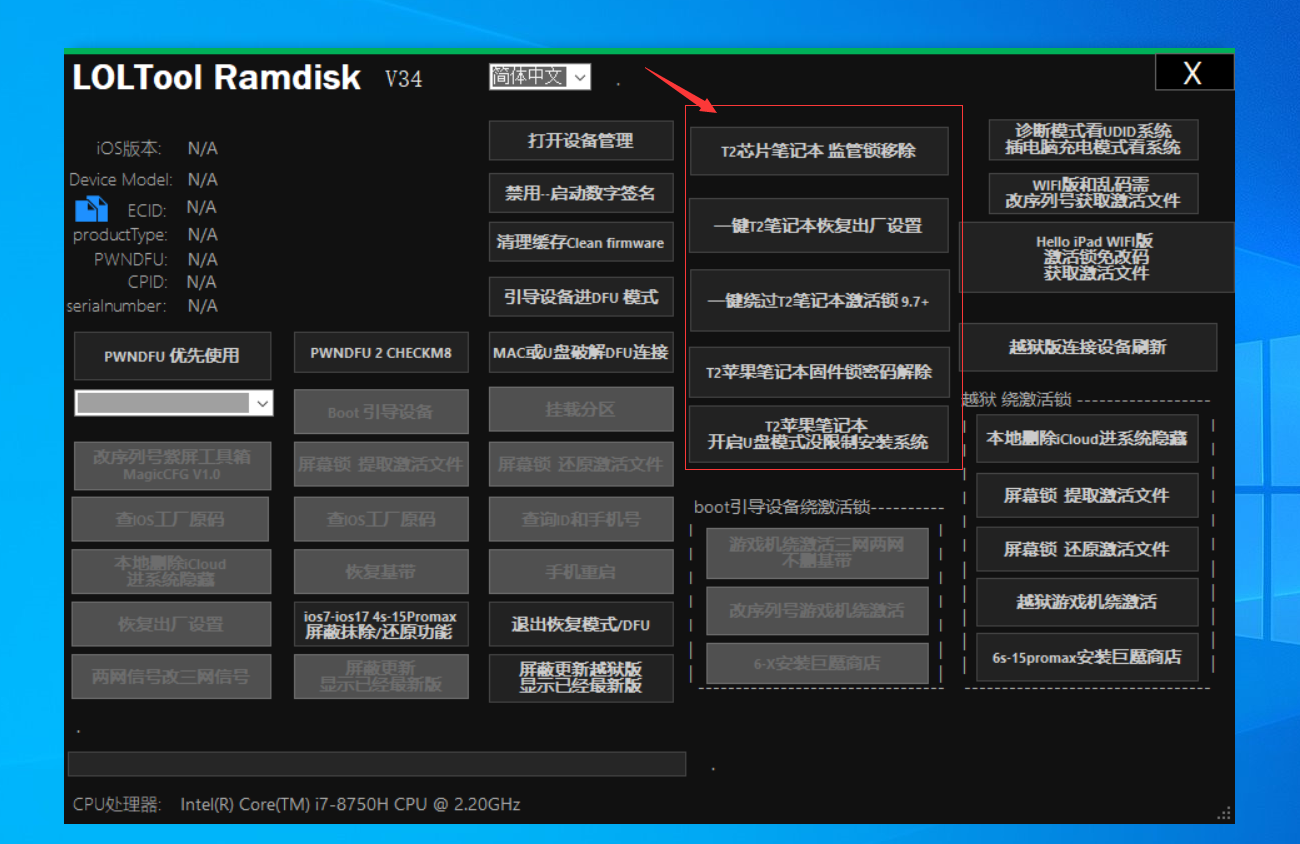Click 越狱游戏机绕激活 button
Screen dimensions: 1300x844
pos(1087,602)
